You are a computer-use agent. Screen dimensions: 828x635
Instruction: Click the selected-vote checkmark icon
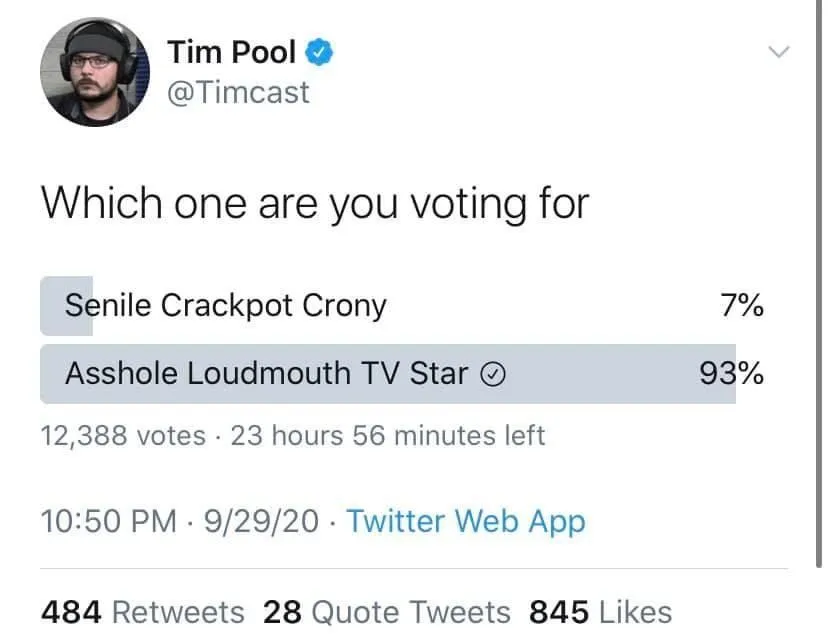click(493, 374)
